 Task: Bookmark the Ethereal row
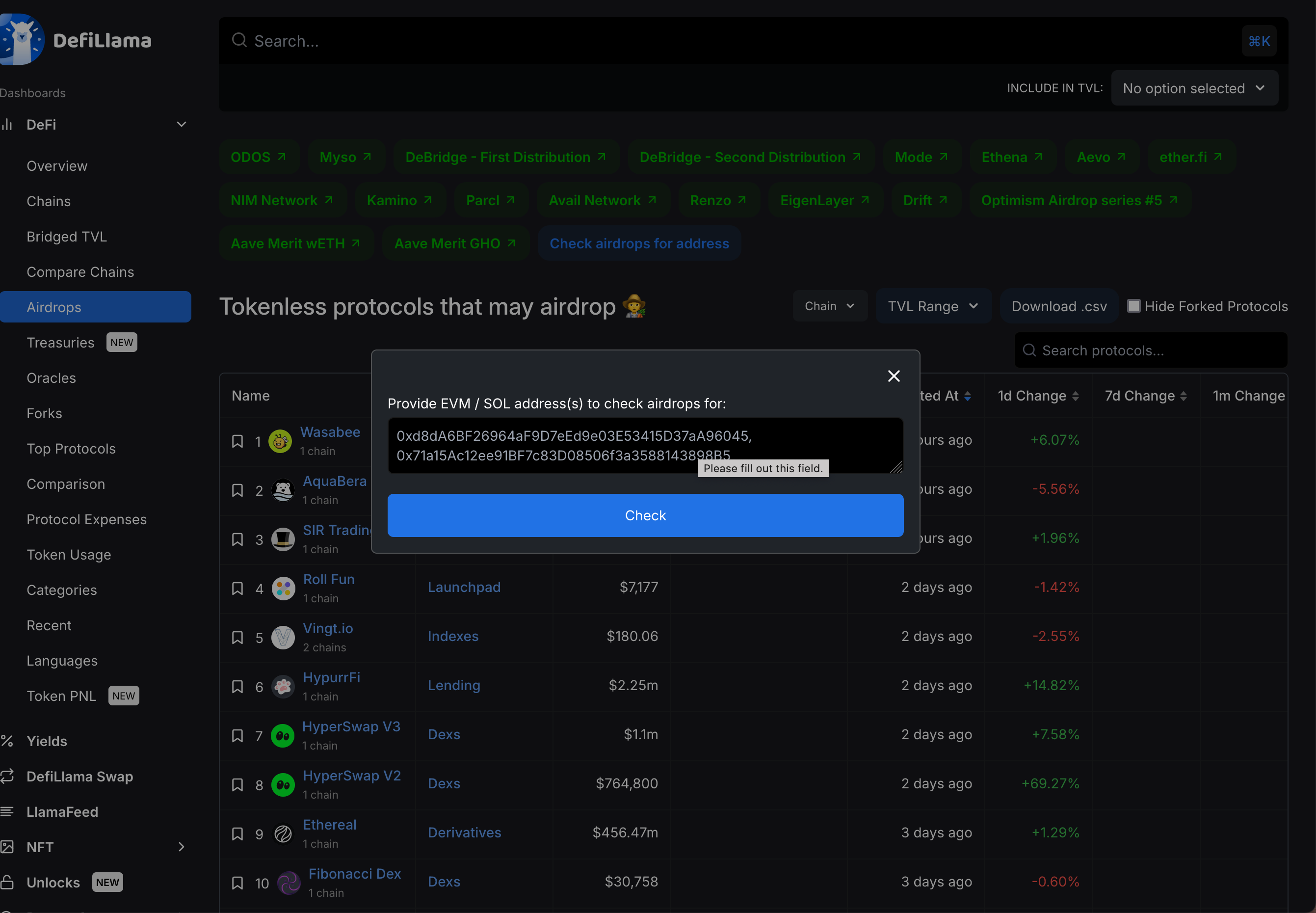(237, 834)
